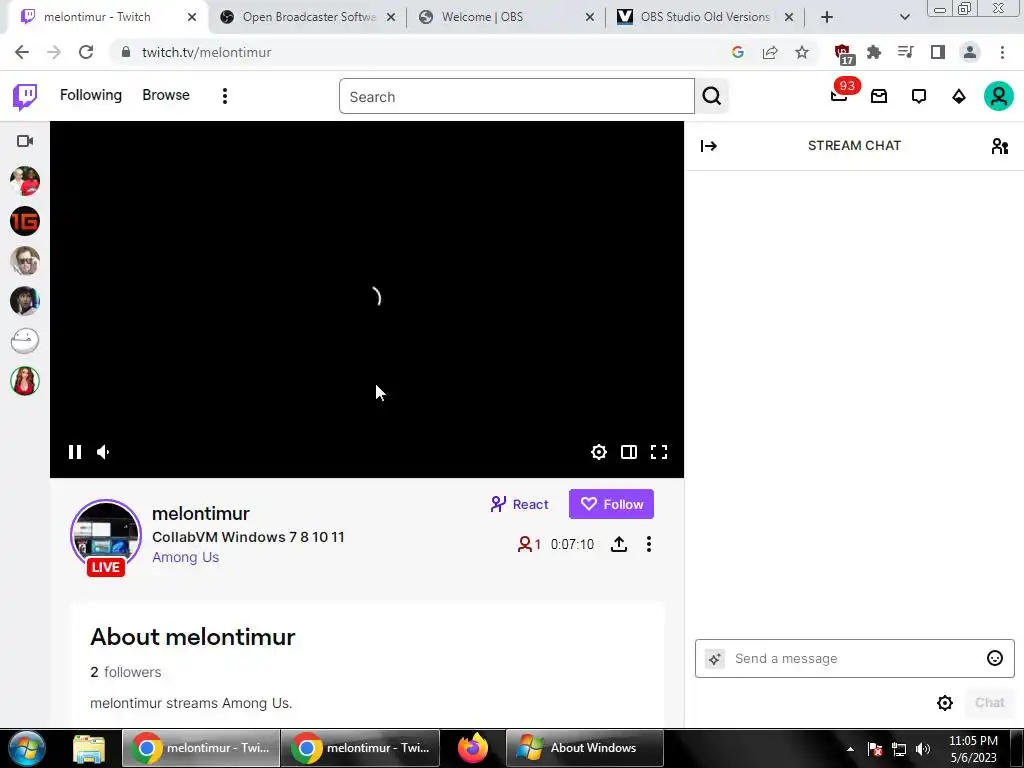The image size is (1024, 768).
Task: Open Windows Explorer from the taskbar
Action: (x=88, y=749)
